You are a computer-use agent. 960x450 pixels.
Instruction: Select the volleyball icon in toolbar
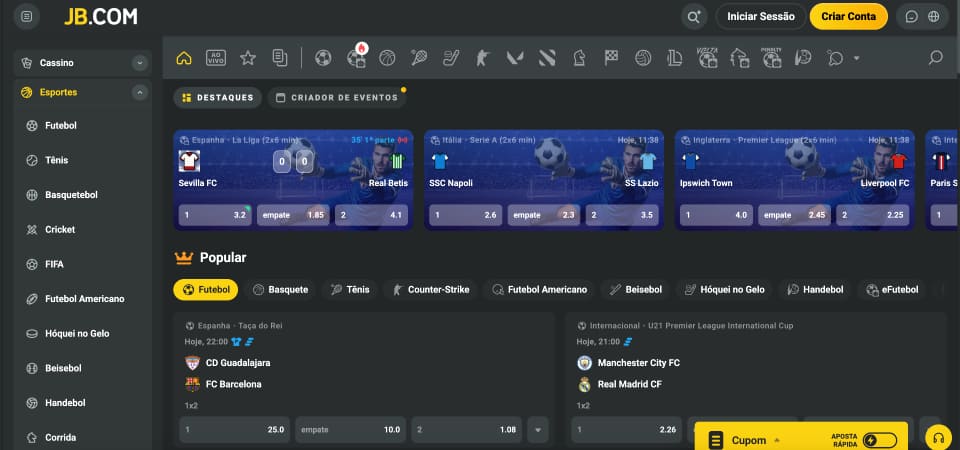(643, 58)
